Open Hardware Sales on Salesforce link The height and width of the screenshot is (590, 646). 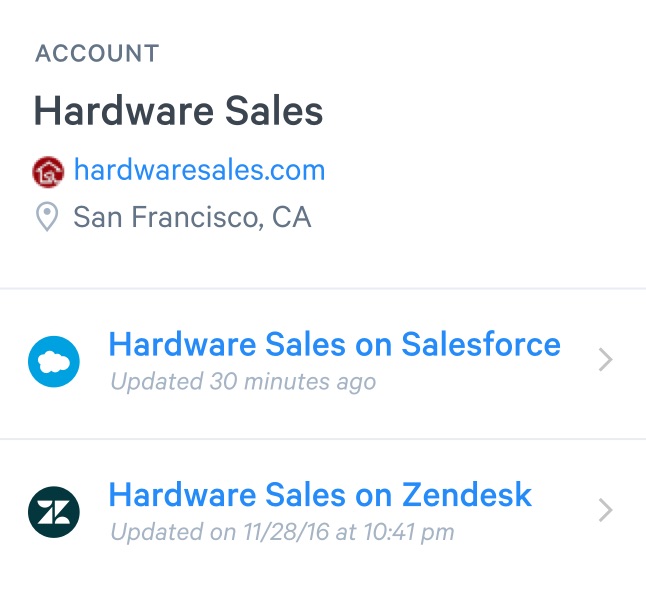pos(334,344)
